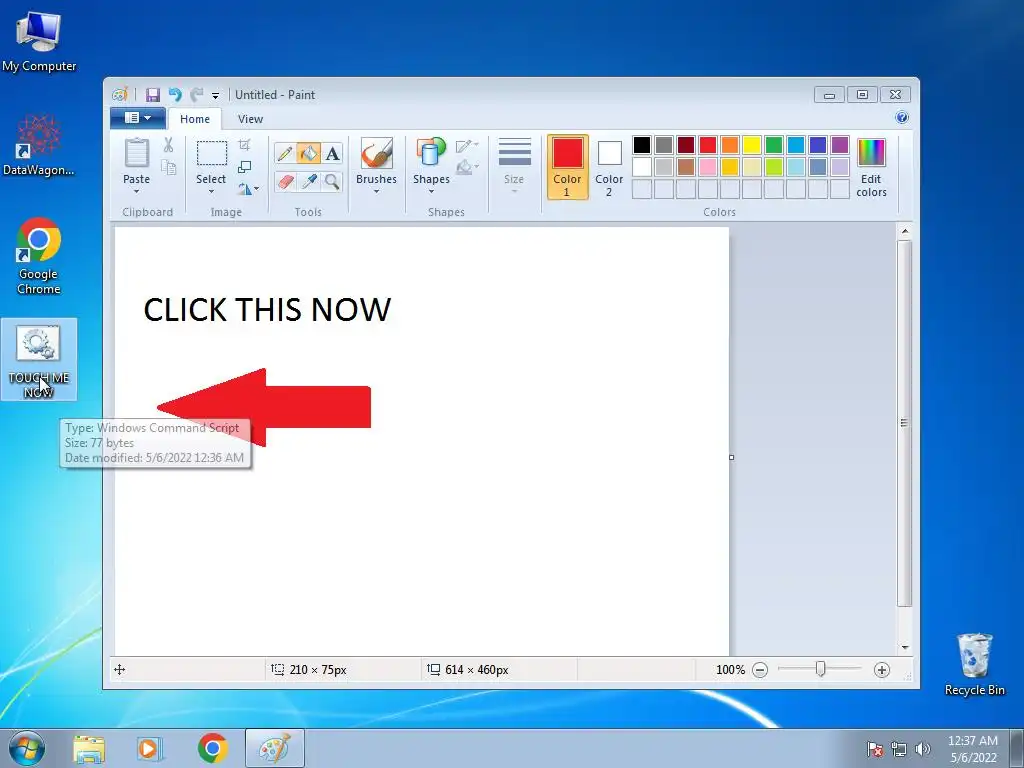The height and width of the screenshot is (768, 1024).
Task: Click the Save icon in quick access toolbar
Action: [152, 95]
